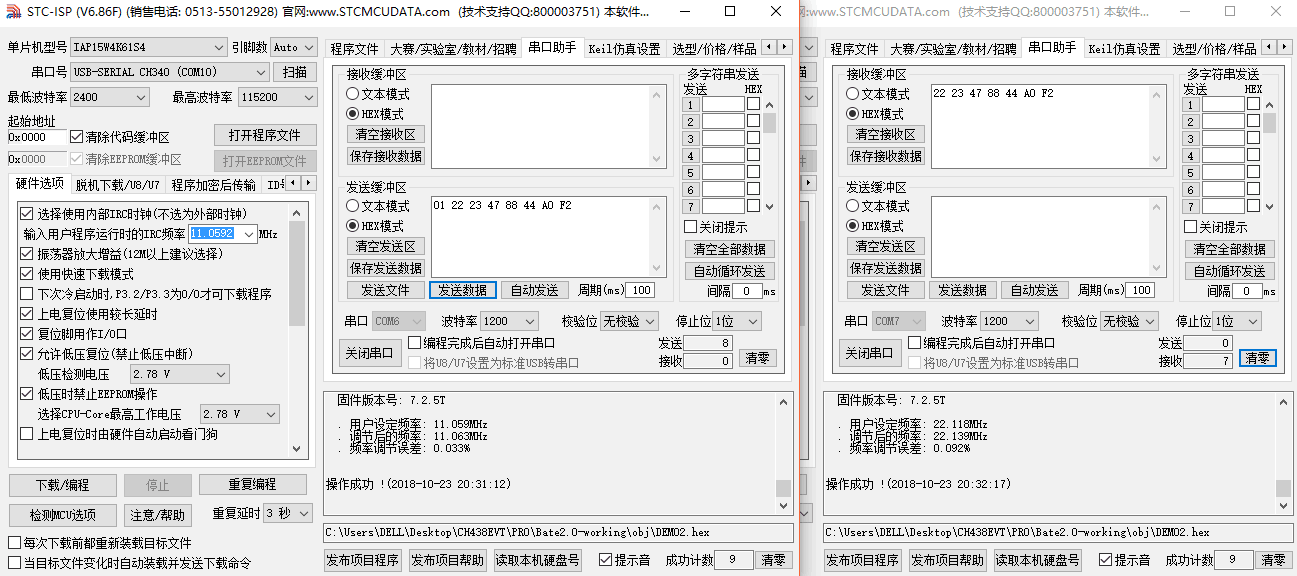The width and height of the screenshot is (1297, 576).
Task: Click 检测MCU选项 button
Action: (63, 514)
